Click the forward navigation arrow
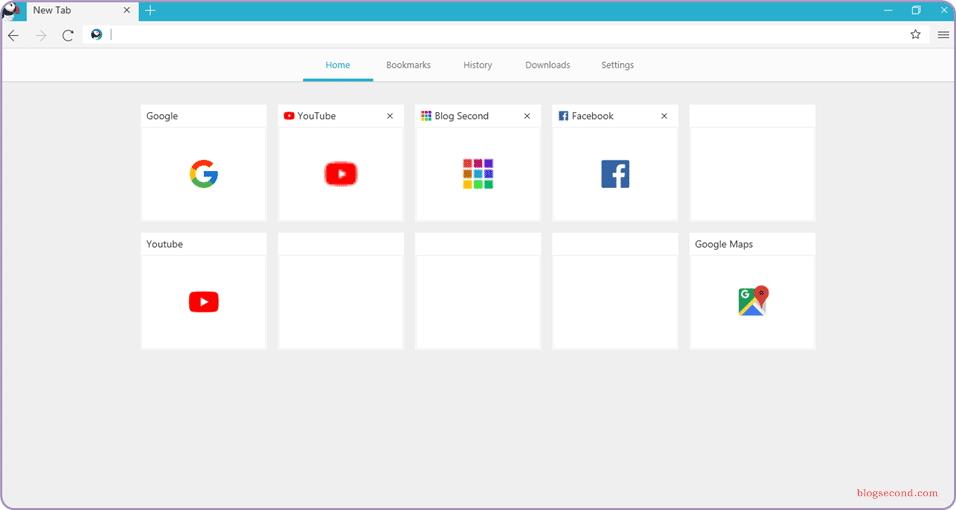 coord(41,35)
